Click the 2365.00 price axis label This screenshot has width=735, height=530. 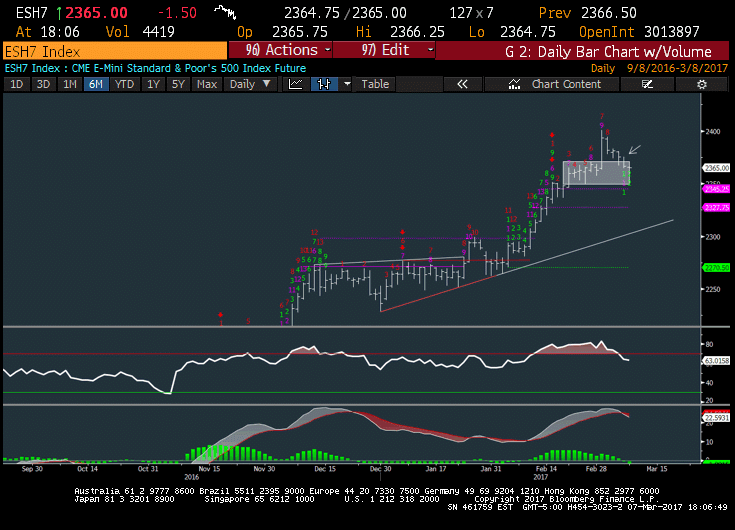point(717,168)
